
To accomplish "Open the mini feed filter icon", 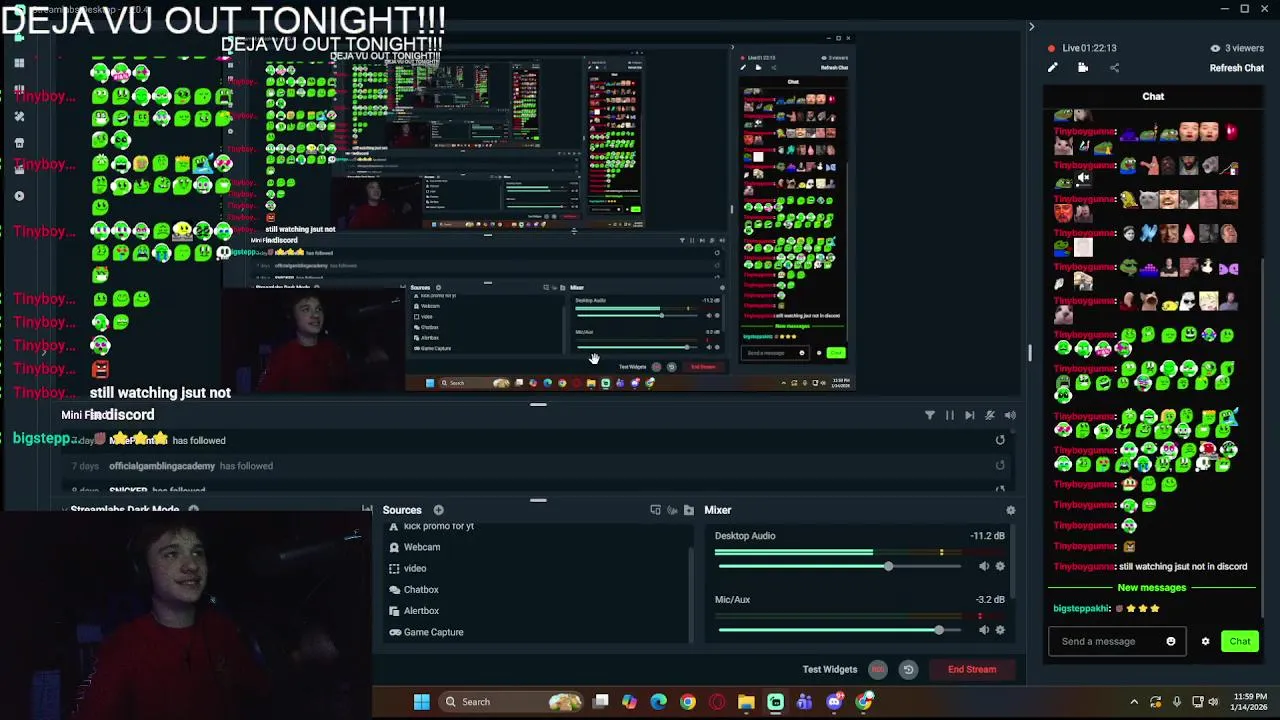I will coord(929,415).
